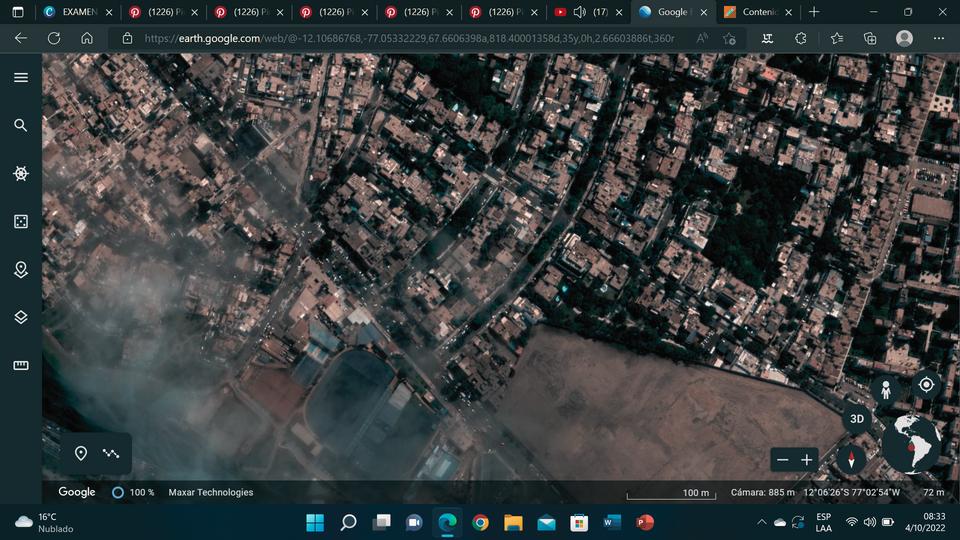Toggle the 3D view button
This screenshot has width=960, height=540.
click(857, 419)
